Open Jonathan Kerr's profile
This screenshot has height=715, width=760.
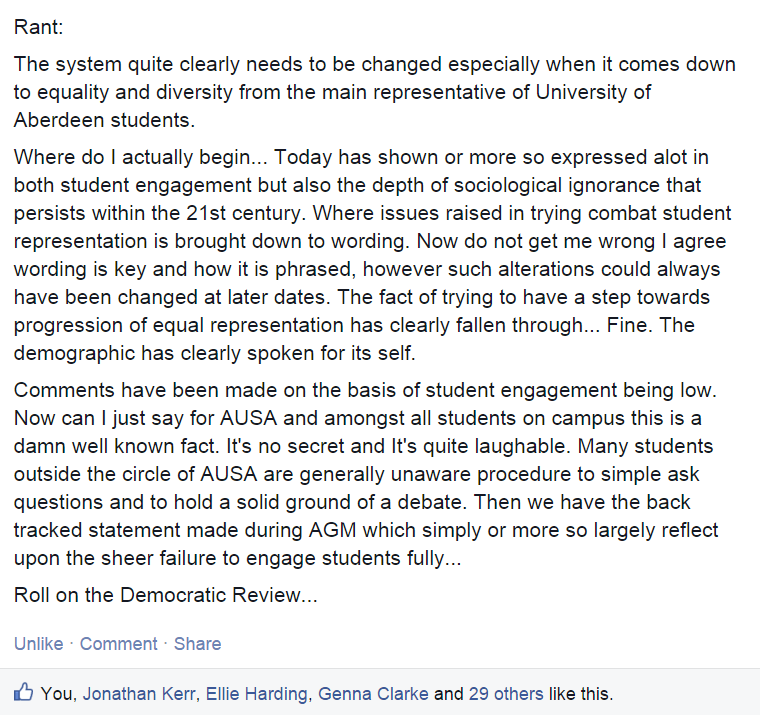pyautogui.click(x=139, y=694)
